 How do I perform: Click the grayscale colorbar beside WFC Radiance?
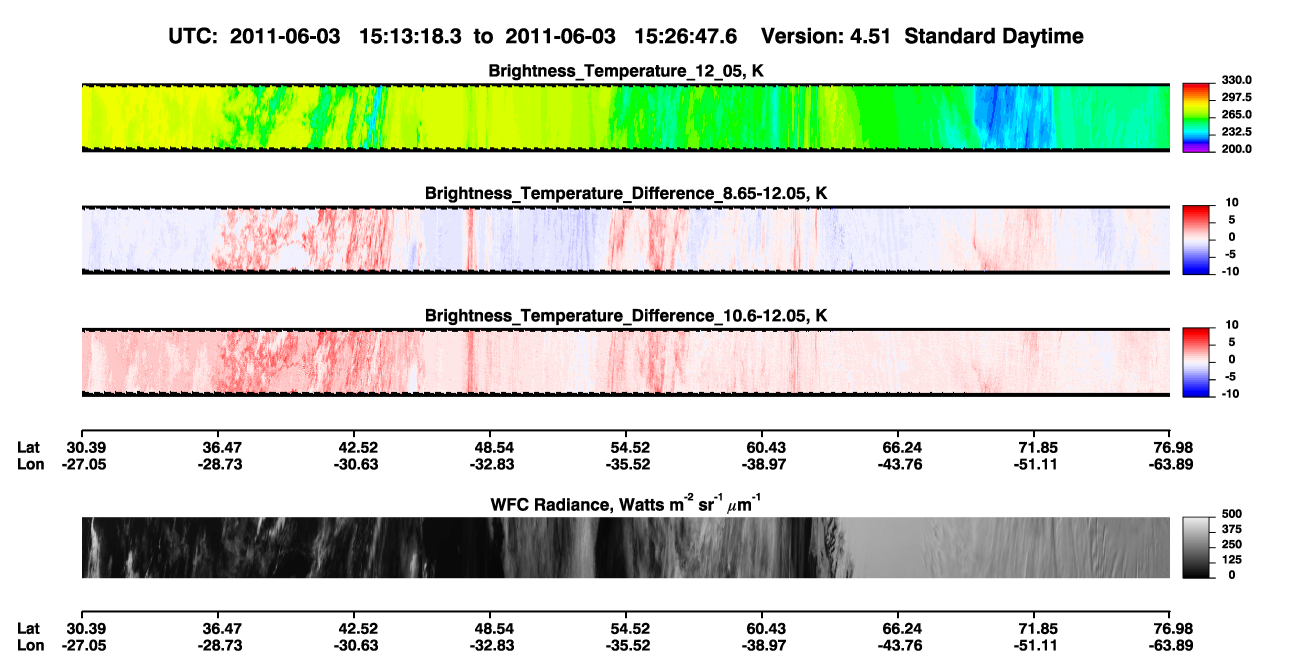1197,547
